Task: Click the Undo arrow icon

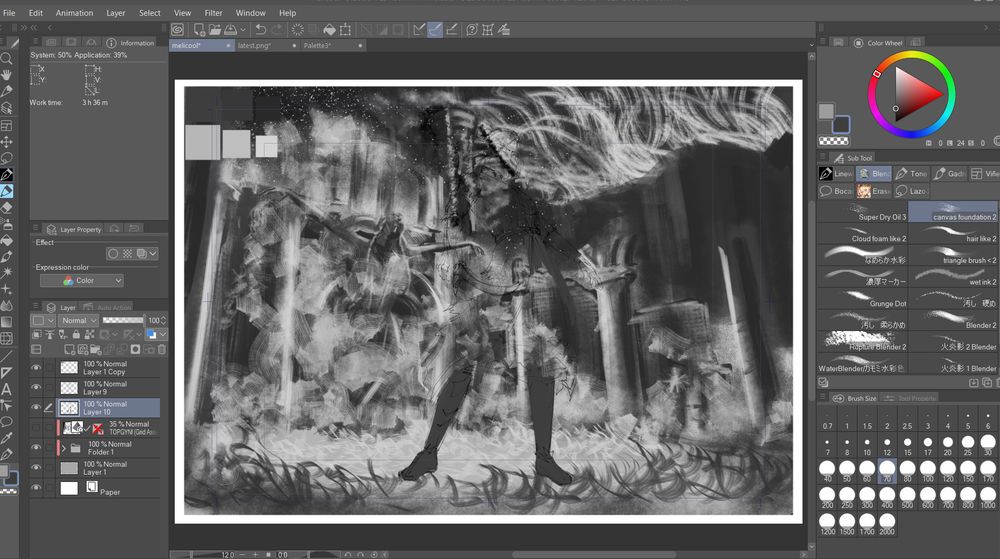Action: coord(261,30)
